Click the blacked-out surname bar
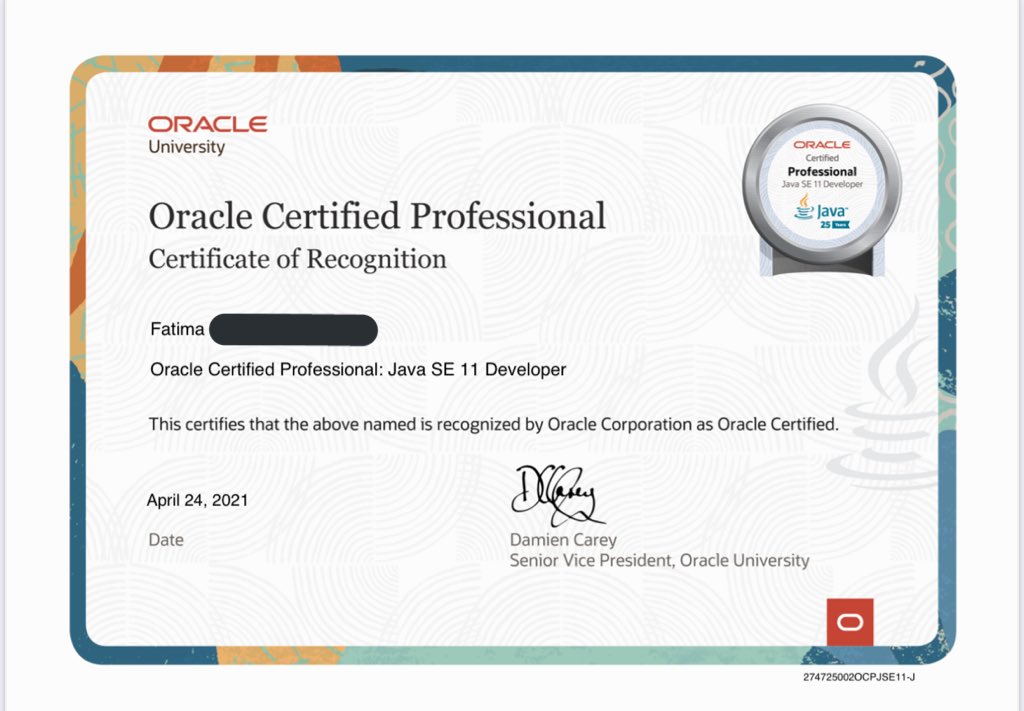This screenshot has width=1024, height=711. [x=293, y=330]
